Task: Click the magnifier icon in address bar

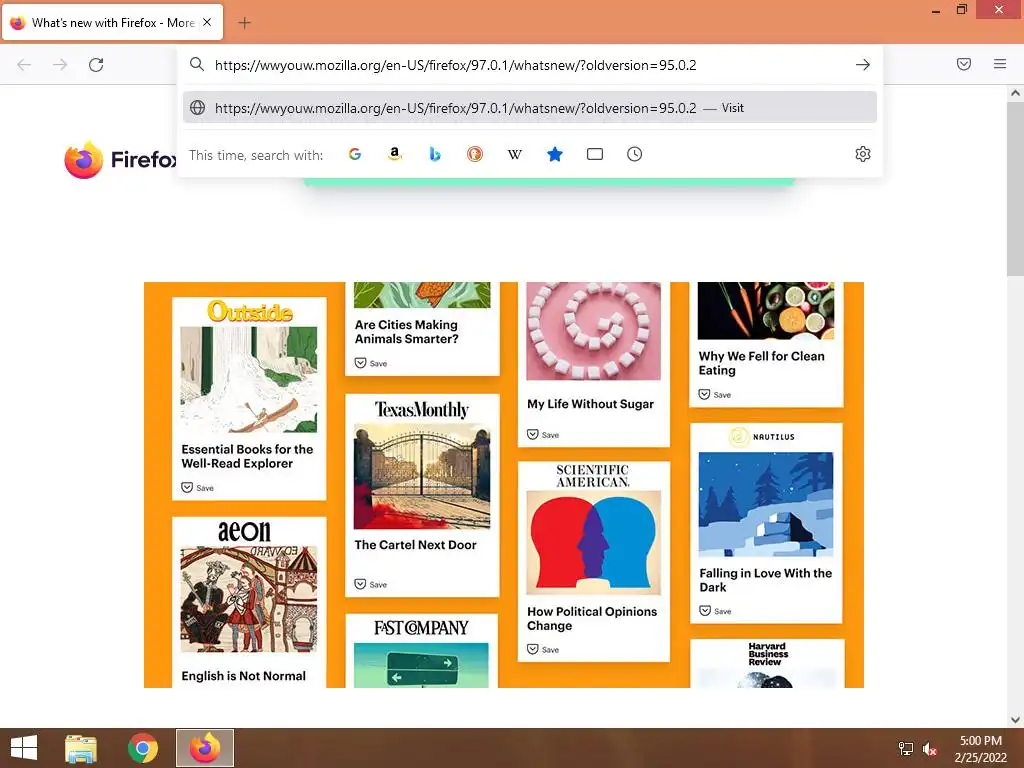Action: click(197, 64)
